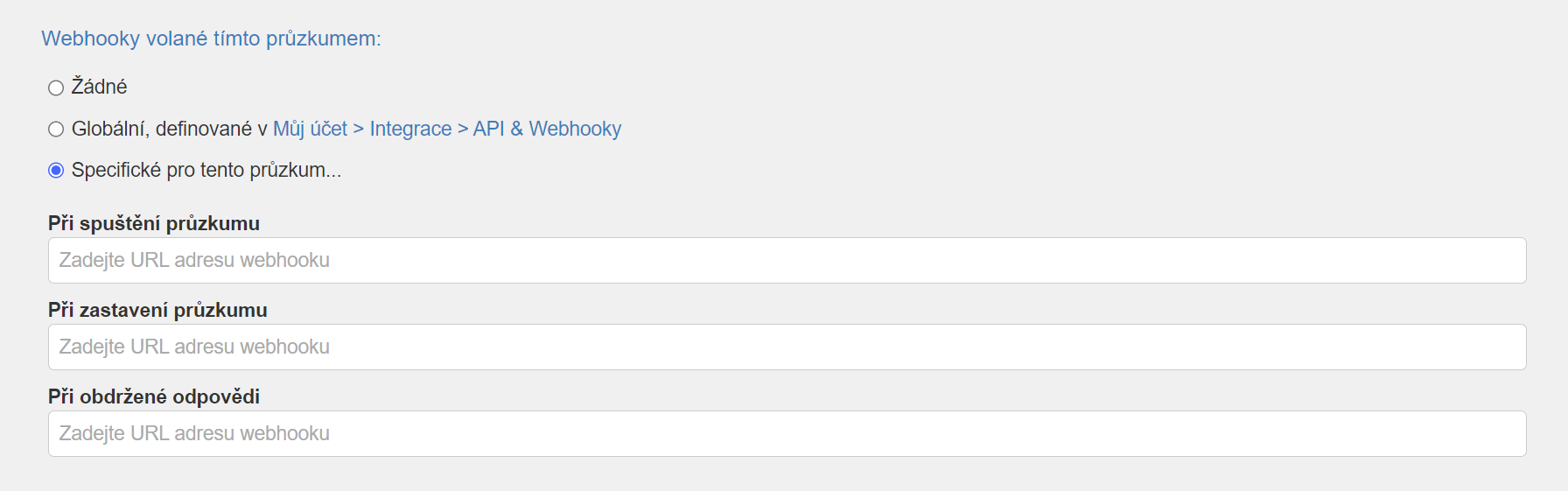Choose the "Globální, definované v" radio option
The image size is (1568, 491).
click(x=56, y=130)
